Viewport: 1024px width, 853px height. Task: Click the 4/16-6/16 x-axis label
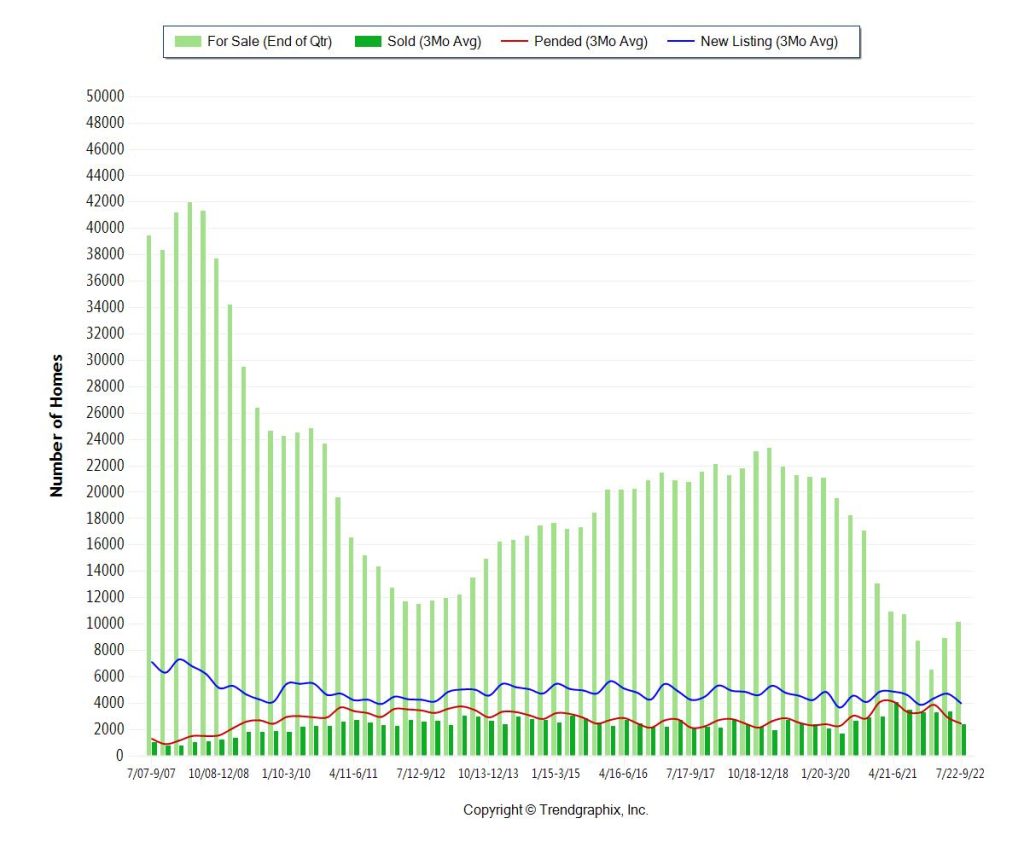point(624,774)
